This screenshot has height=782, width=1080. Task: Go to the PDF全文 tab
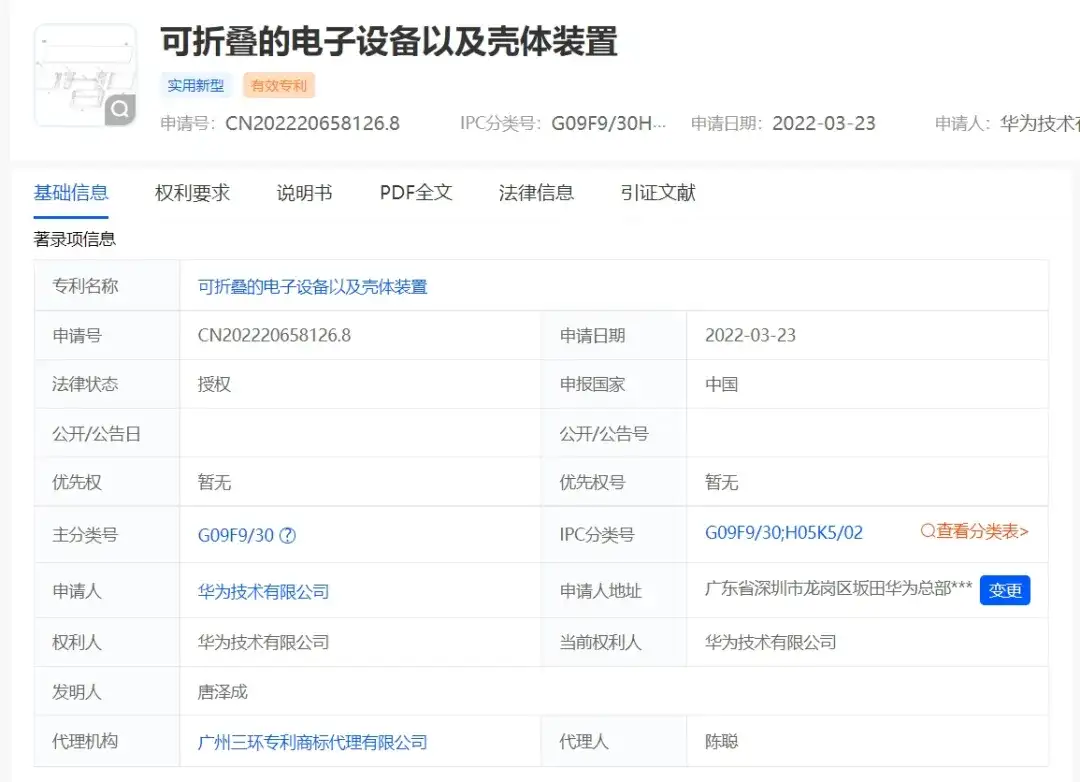click(416, 193)
